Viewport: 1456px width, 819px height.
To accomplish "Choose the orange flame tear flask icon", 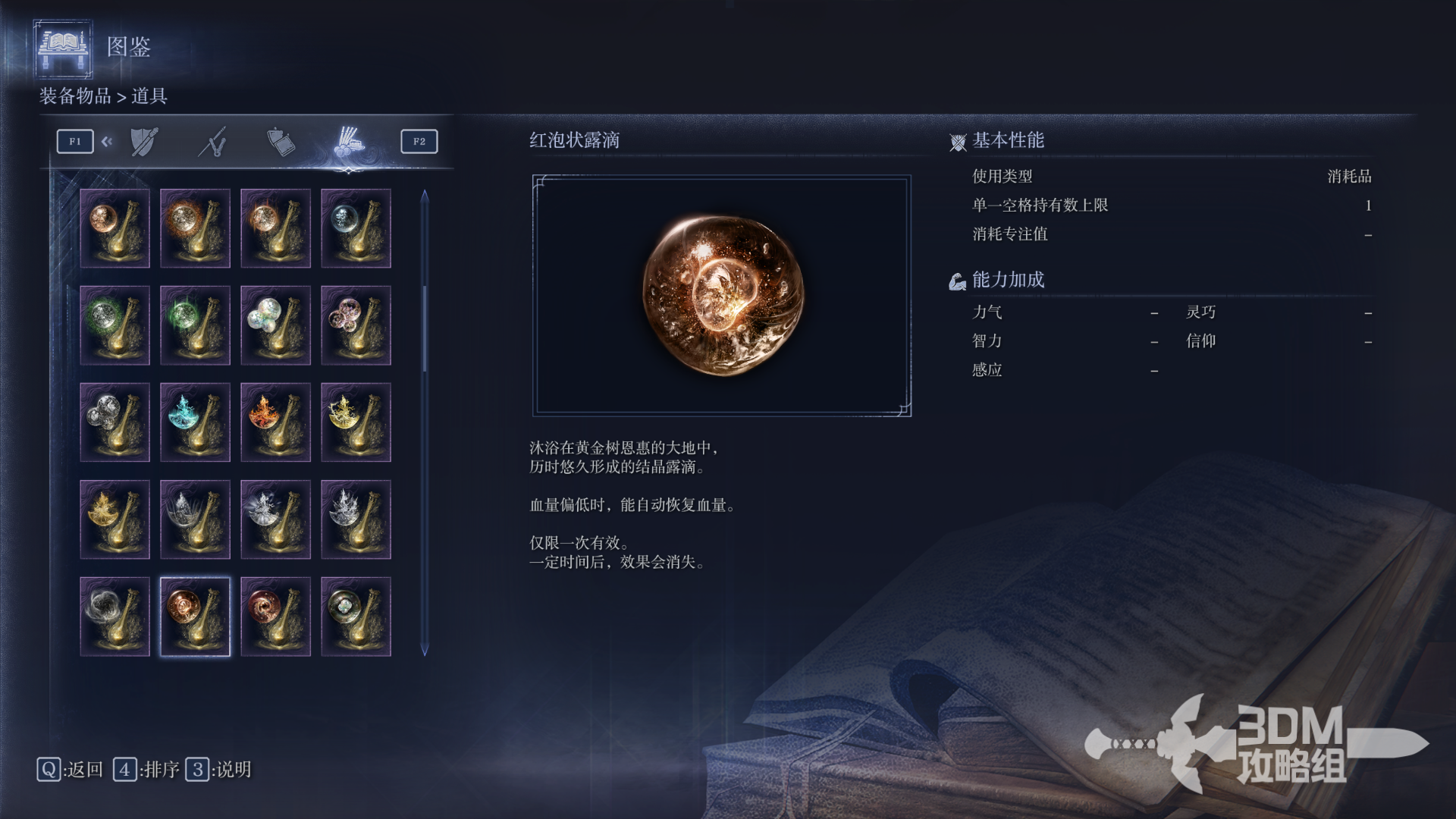I will (x=275, y=422).
